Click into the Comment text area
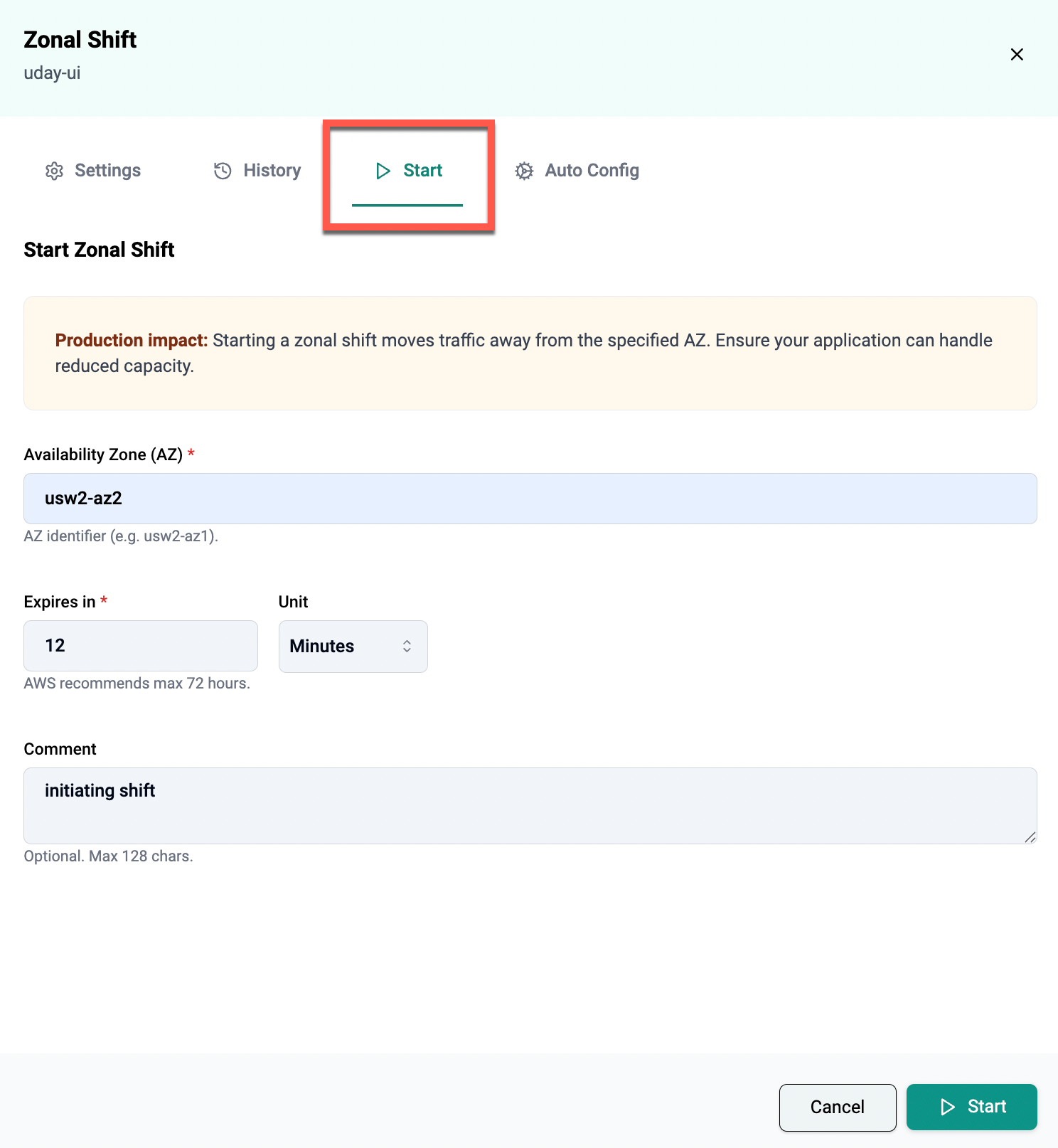Image resolution: width=1058 pixels, height=1148 pixels. click(x=530, y=806)
